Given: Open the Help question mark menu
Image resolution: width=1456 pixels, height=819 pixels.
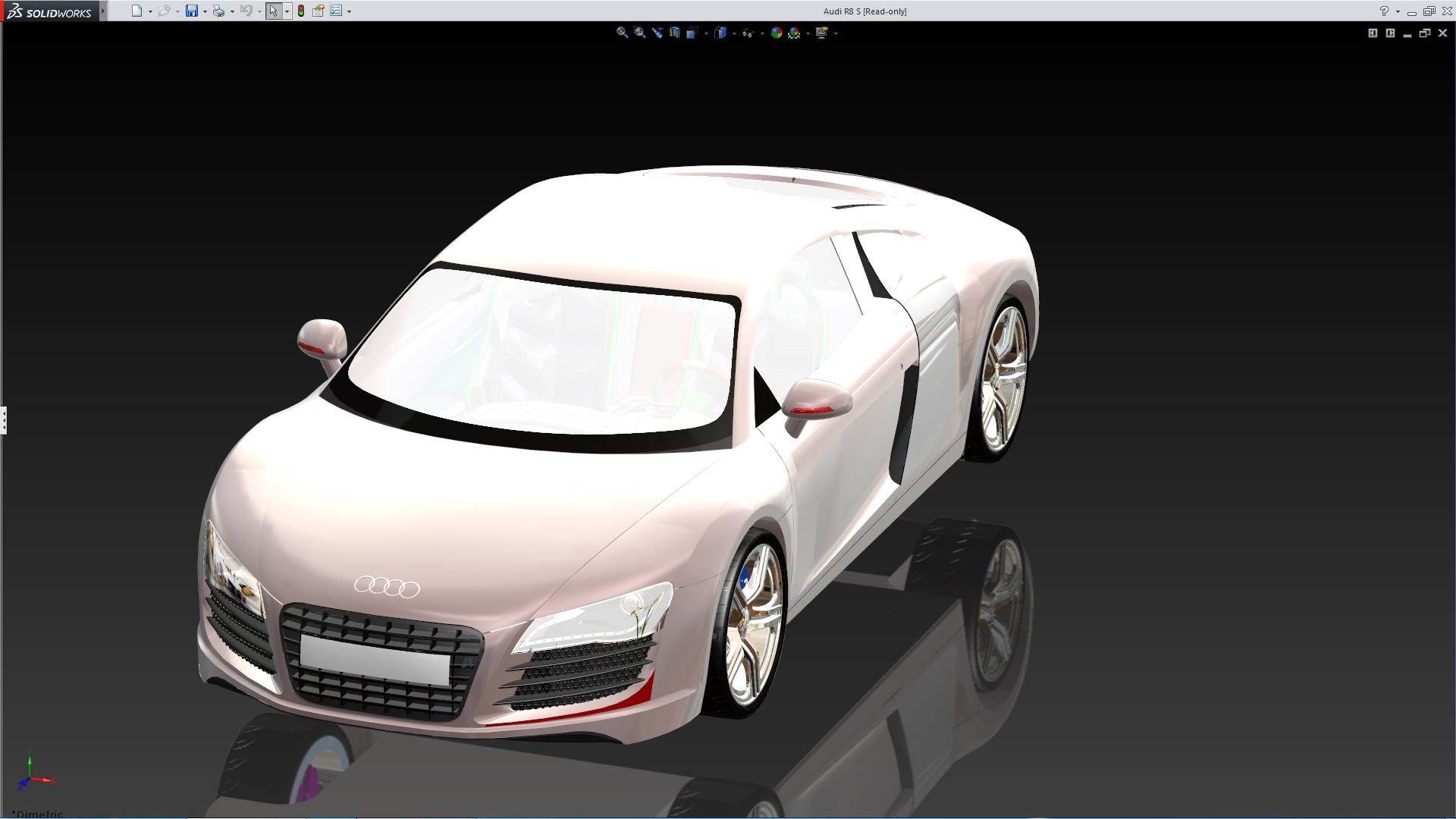Looking at the screenshot, I should click(x=1383, y=11).
